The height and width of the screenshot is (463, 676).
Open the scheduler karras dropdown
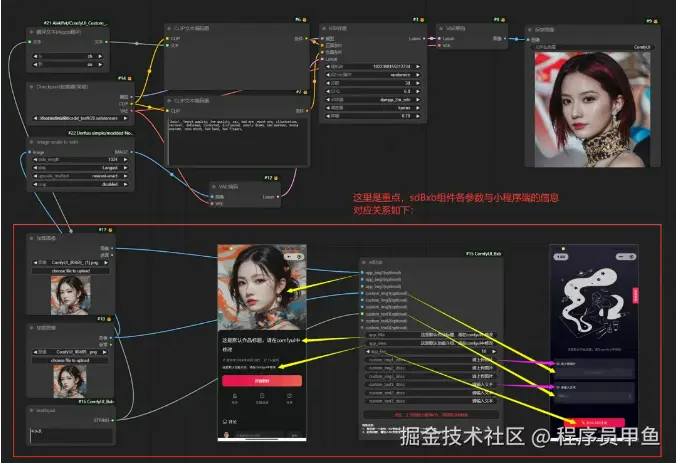click(x=372, y=108)
